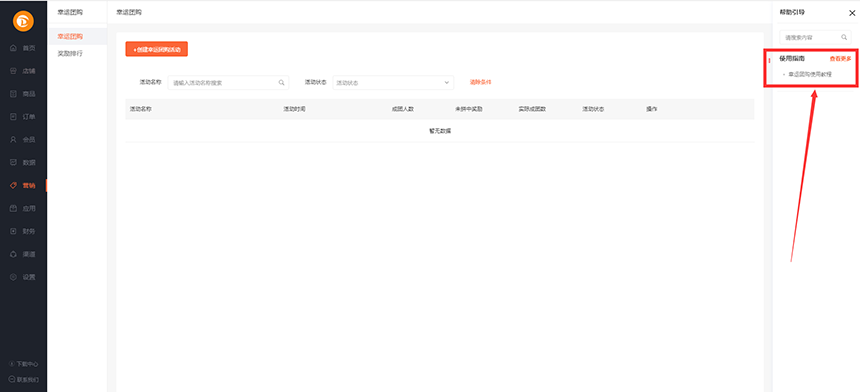The height and width of the screenshot is (392, 860).
Task: Click 幸运团购 heading above submenu
Action: coord(70,12)
